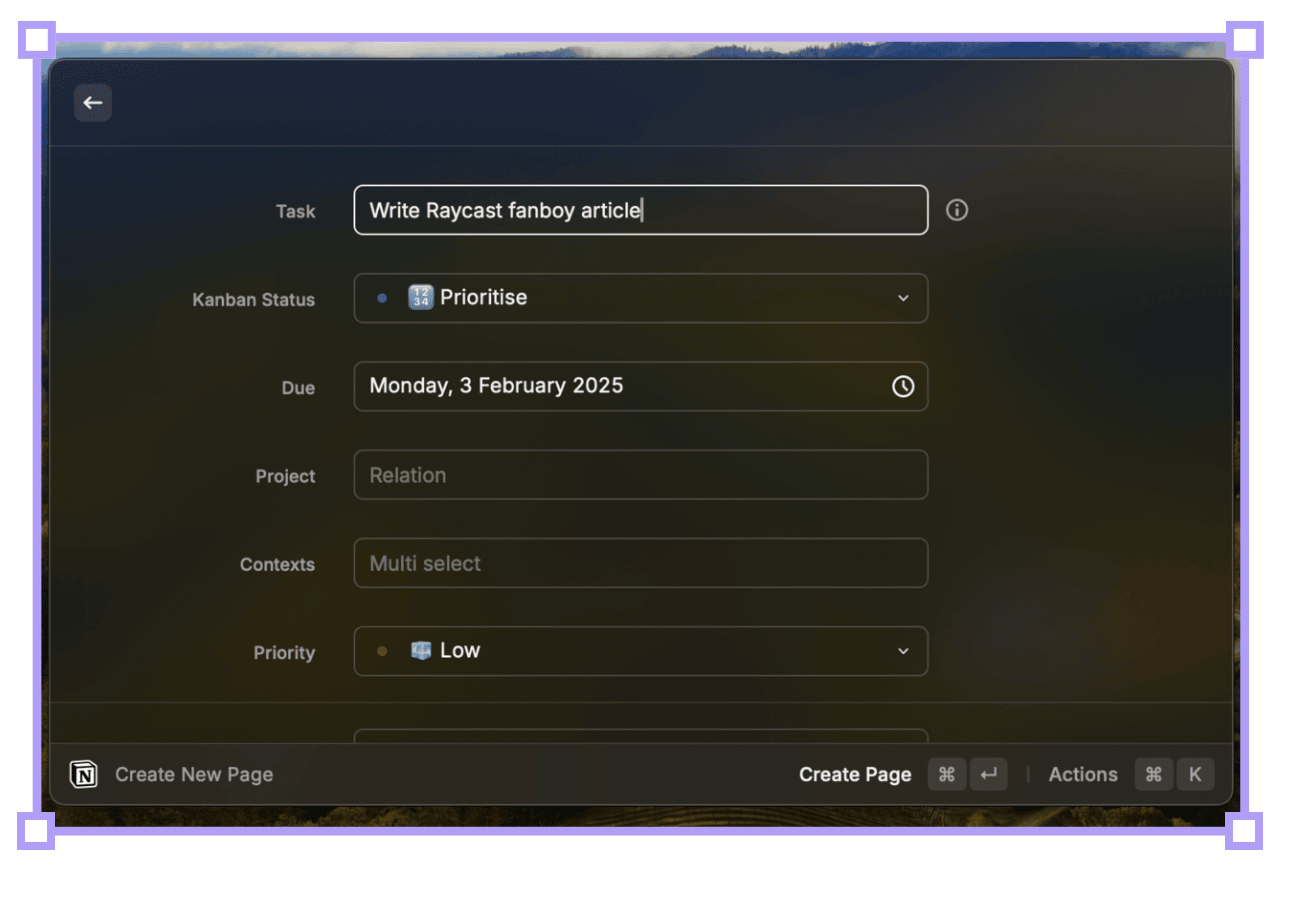This screenshot has height=901, width=1289.
Task: Click the Due date field
Action: [641, 386]
